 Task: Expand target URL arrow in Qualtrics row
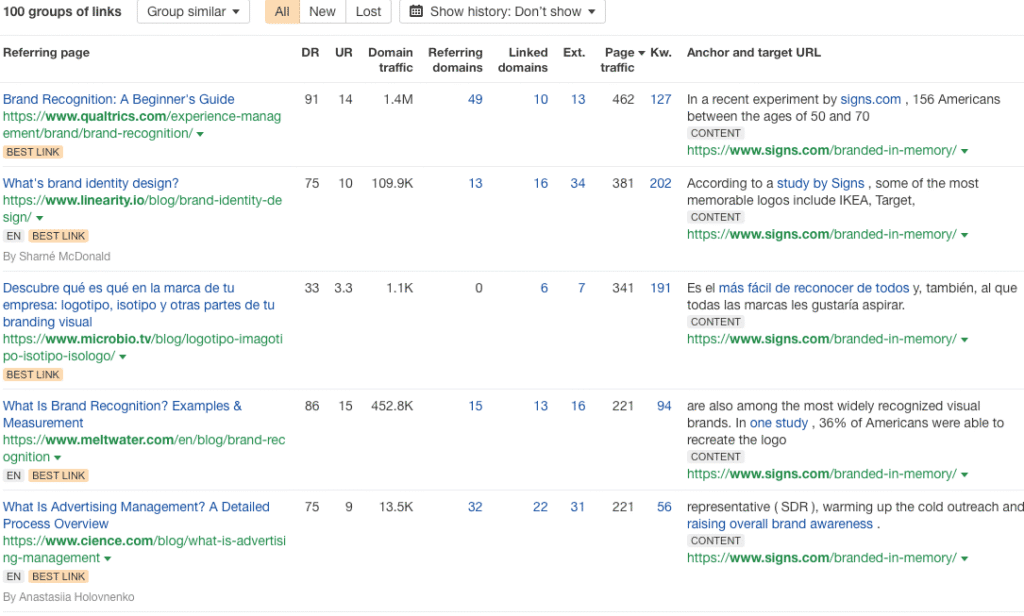[x=964, y=151]
